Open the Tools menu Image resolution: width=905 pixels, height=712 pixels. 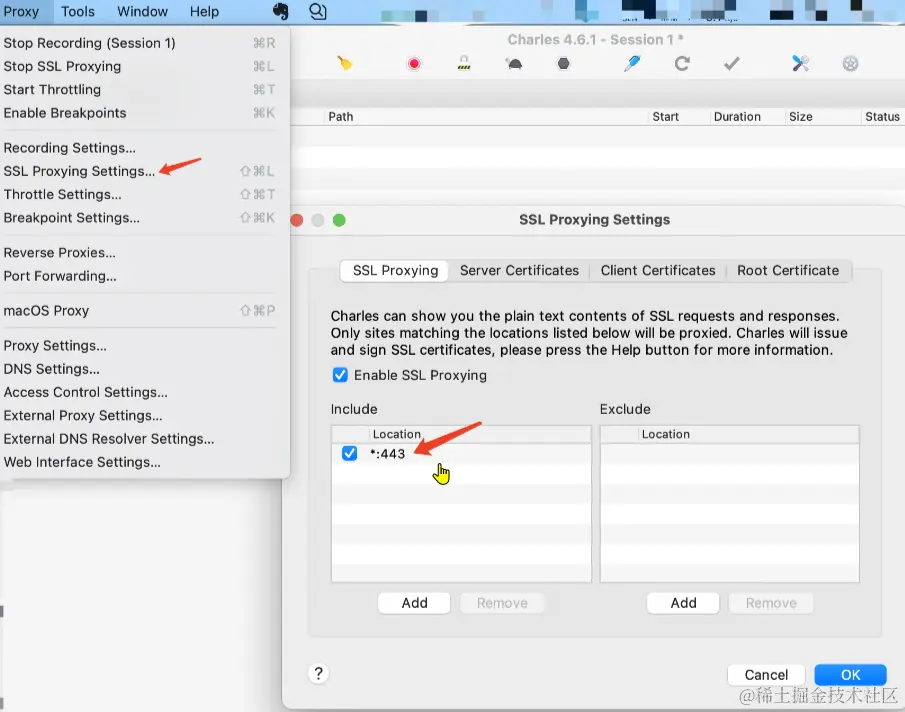click(78, 12)
